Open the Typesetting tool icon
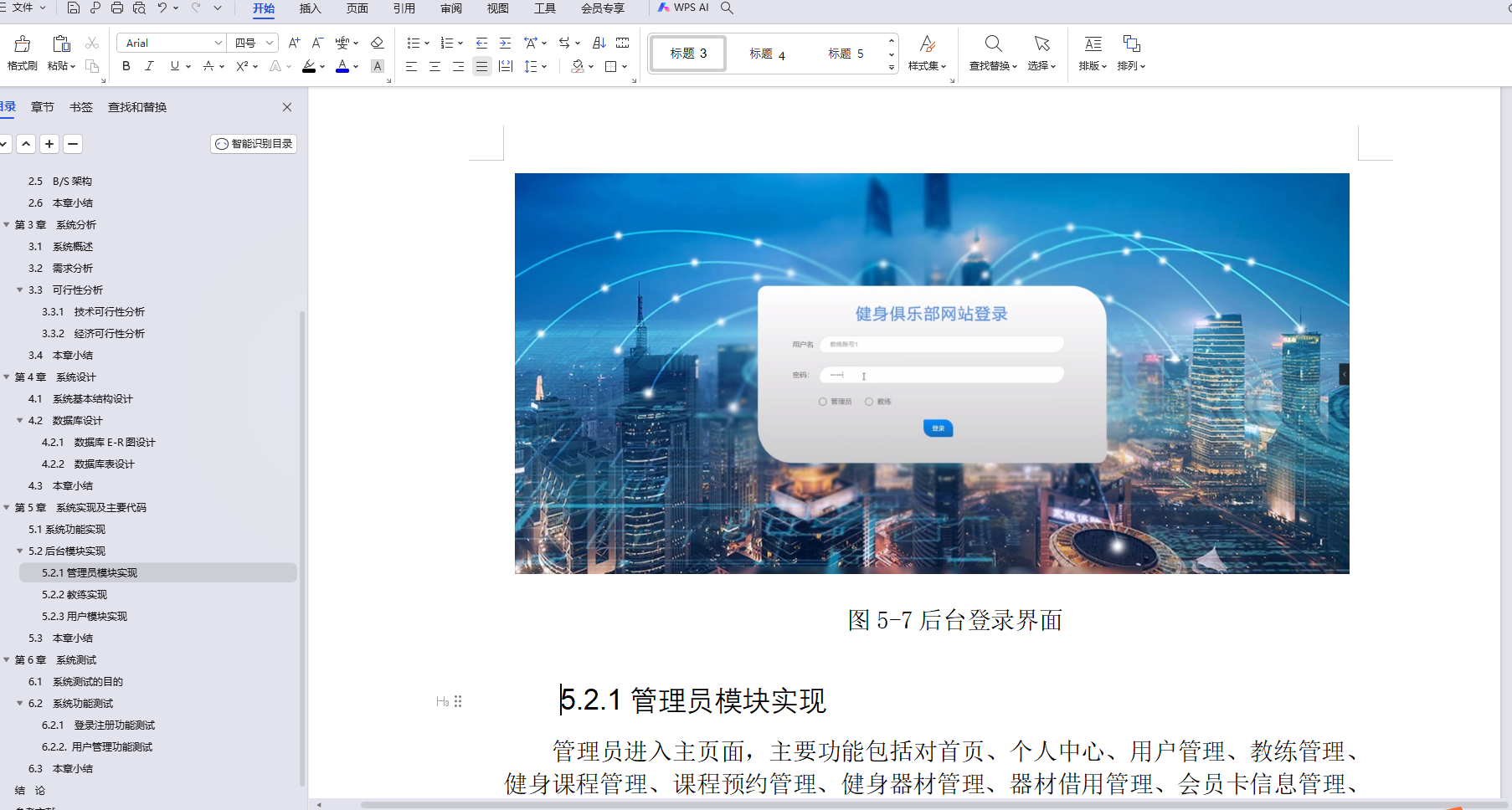This screenshot has width=1512, height=810. (1093, 44)
